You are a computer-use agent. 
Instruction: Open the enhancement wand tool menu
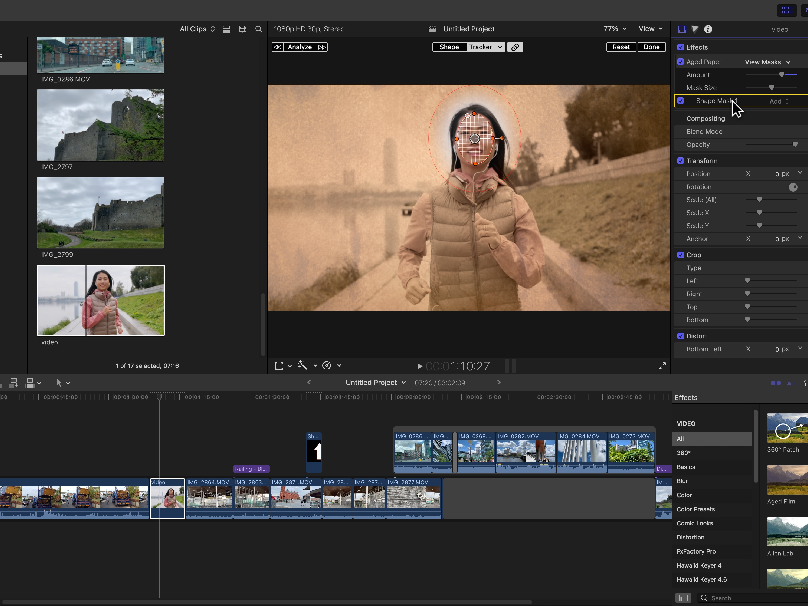(x=303, y=366)
